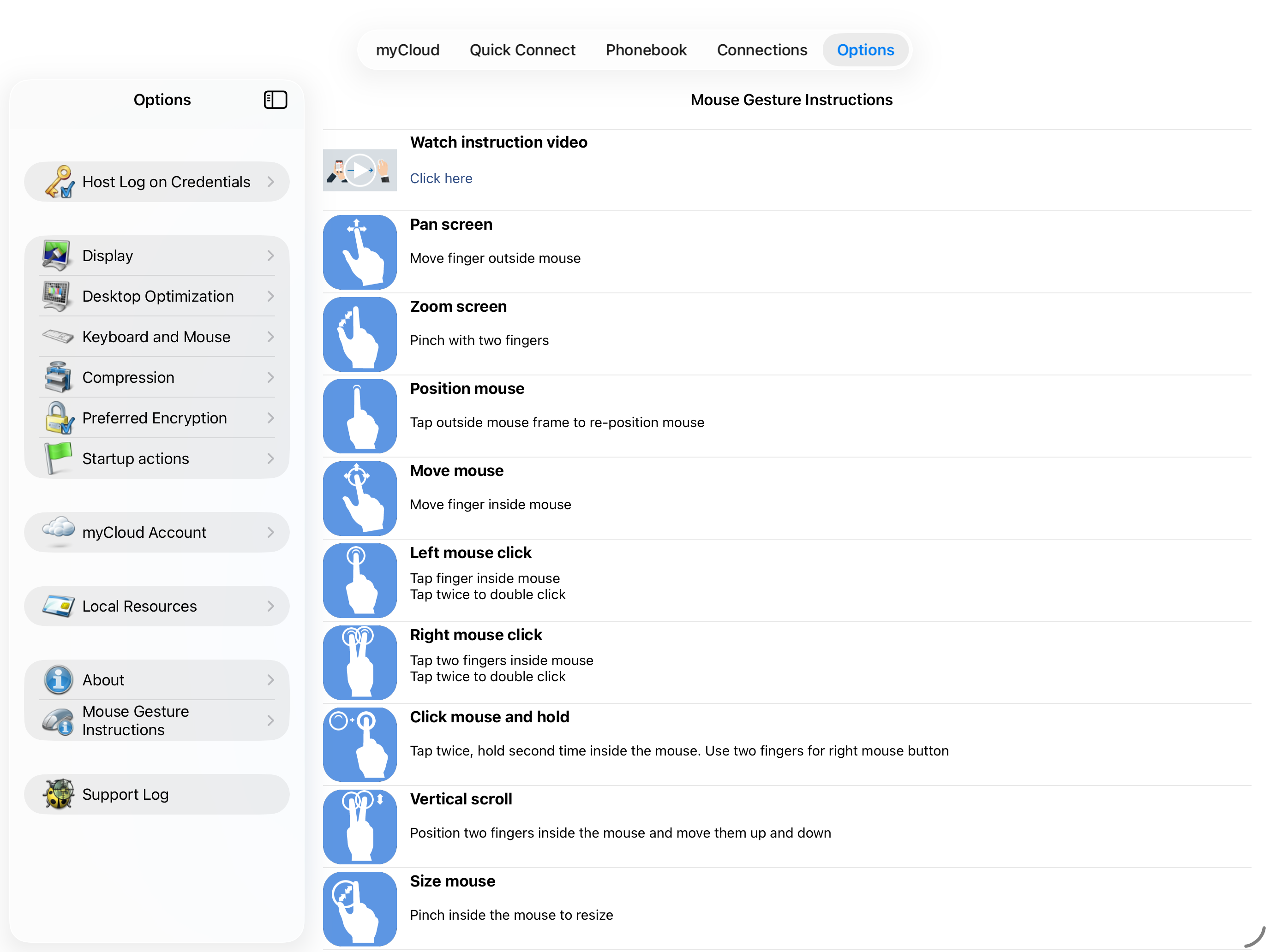This screenshot has width=1270, height=952.
Task: Toggle the sidebar panel icon
Action: tap(276, 100)
